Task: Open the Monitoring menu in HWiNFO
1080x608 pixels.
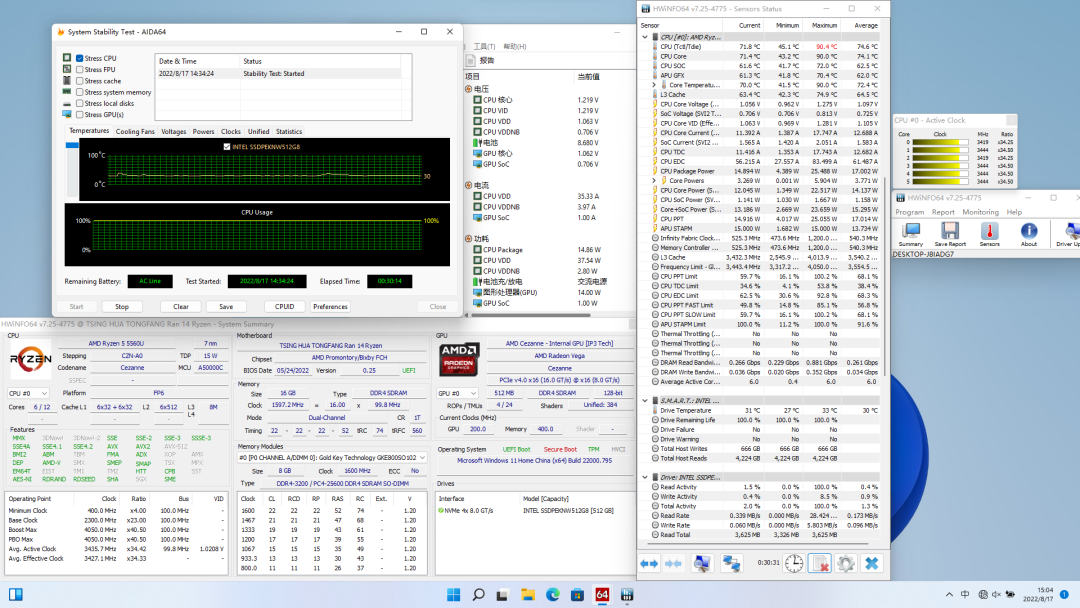Action: pos(980,212)
